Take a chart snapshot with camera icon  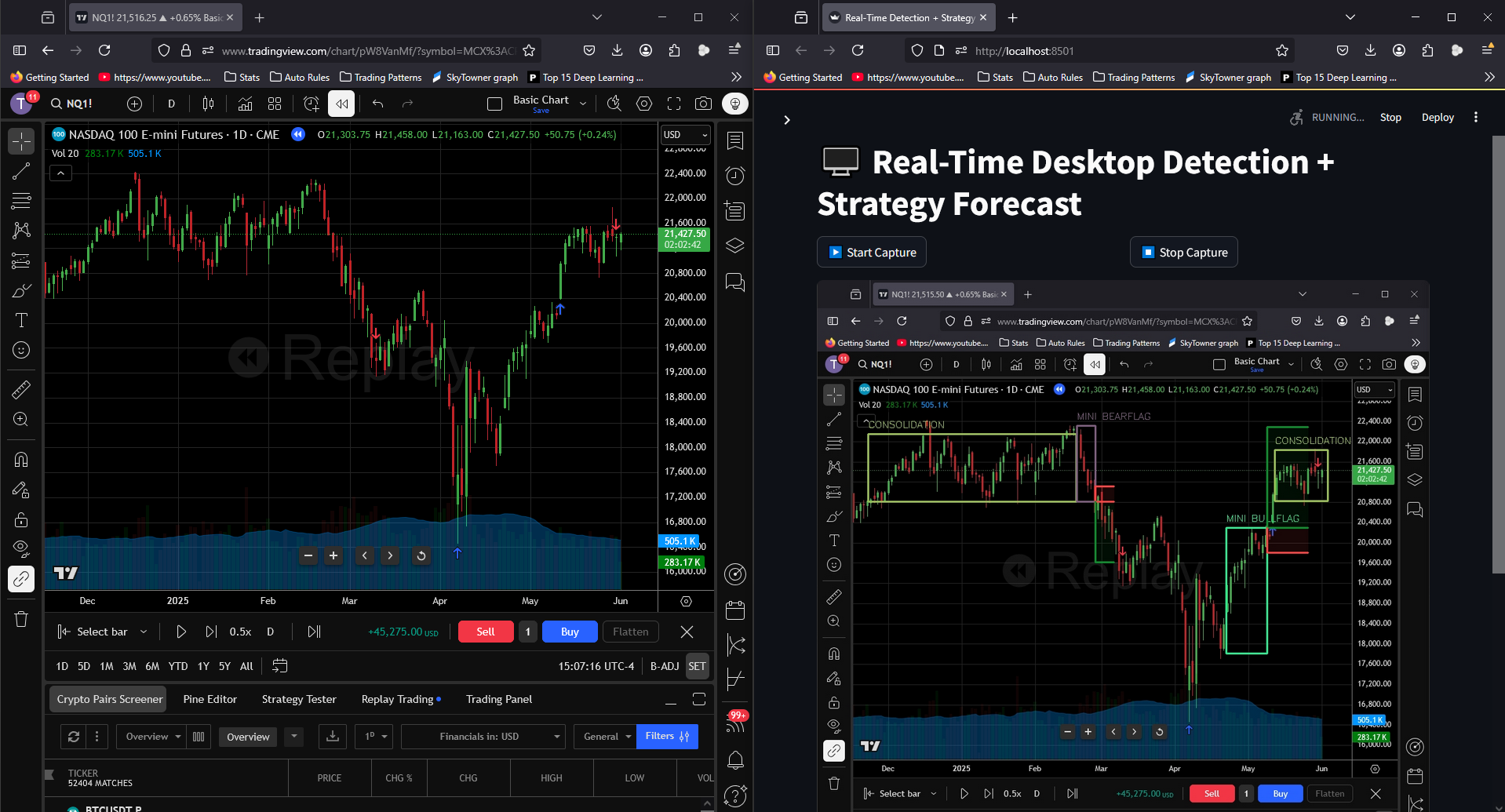pyautogui.click(x=704, y=104)
